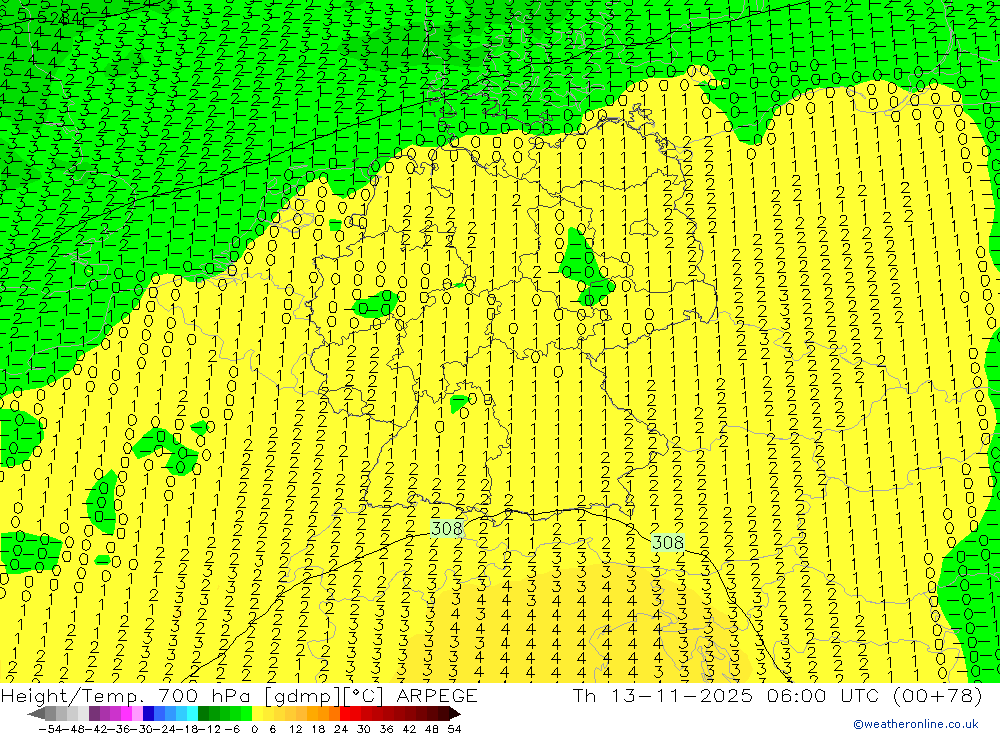Pick the dark blue legend swatch above -30
1000x733 pixels.
tap(148, 713)
